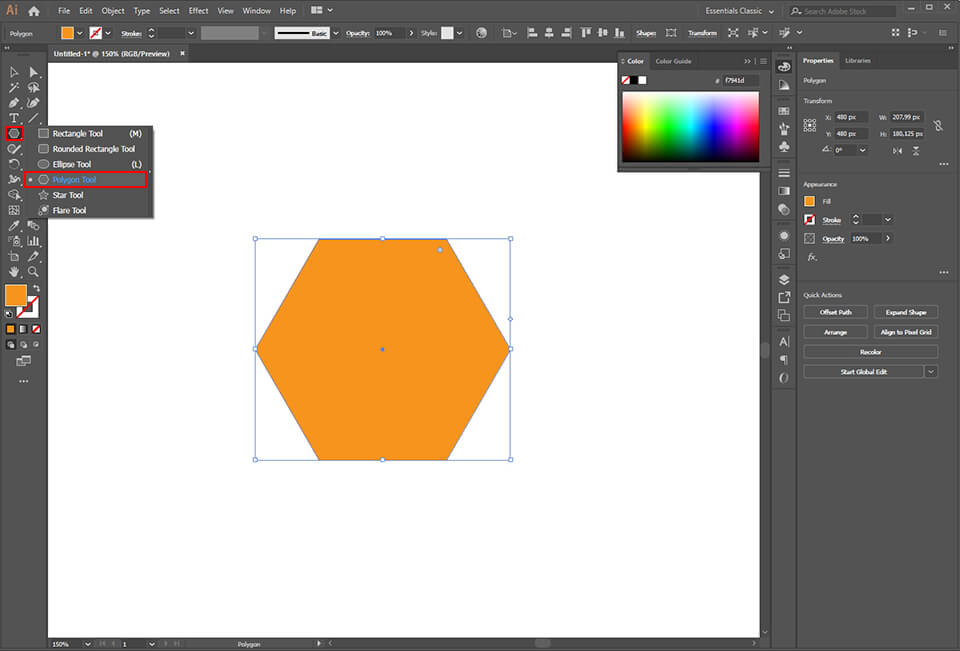The width and height of the screenshot is (960, 651).
Task: Open the rotation angle dropdown in Transform
Action: [862, 150]
